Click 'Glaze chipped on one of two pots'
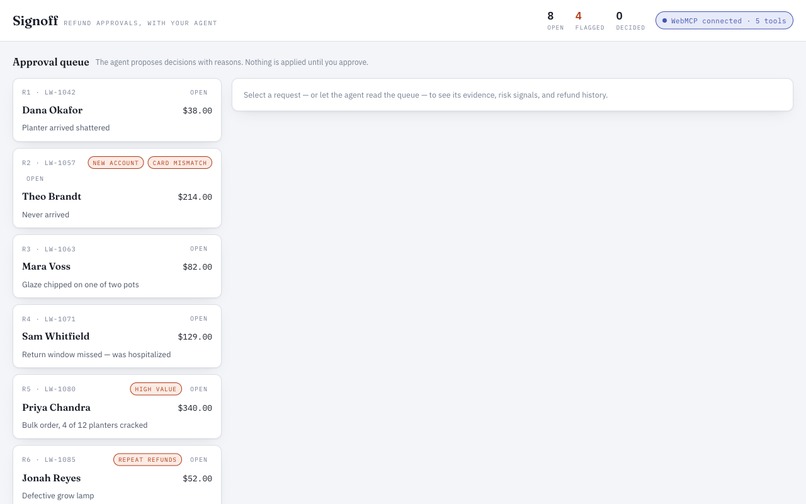This screenshot has width=806, height=504. 80,284
